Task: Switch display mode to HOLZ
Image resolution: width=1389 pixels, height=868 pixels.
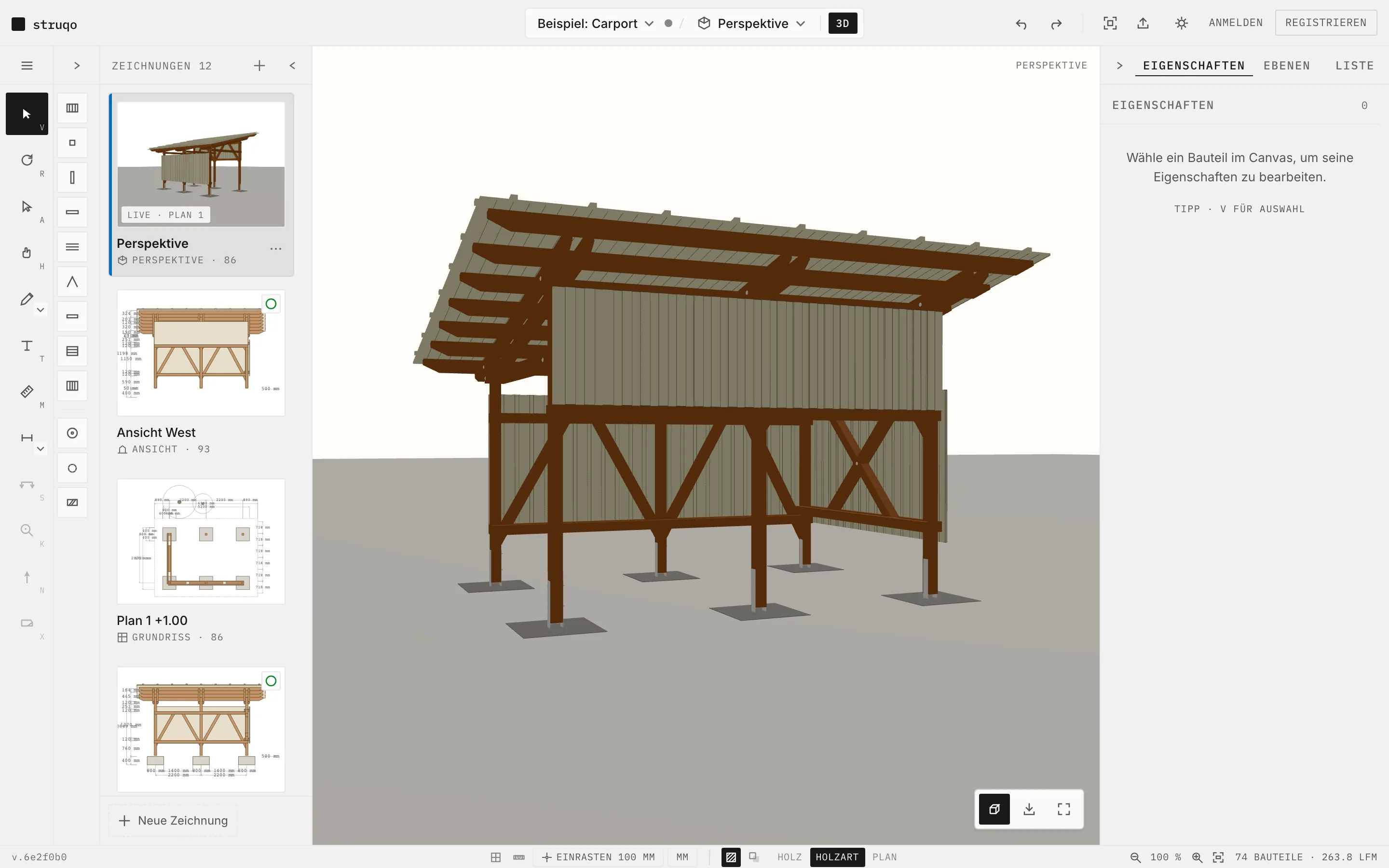Action: coord(789,857)
